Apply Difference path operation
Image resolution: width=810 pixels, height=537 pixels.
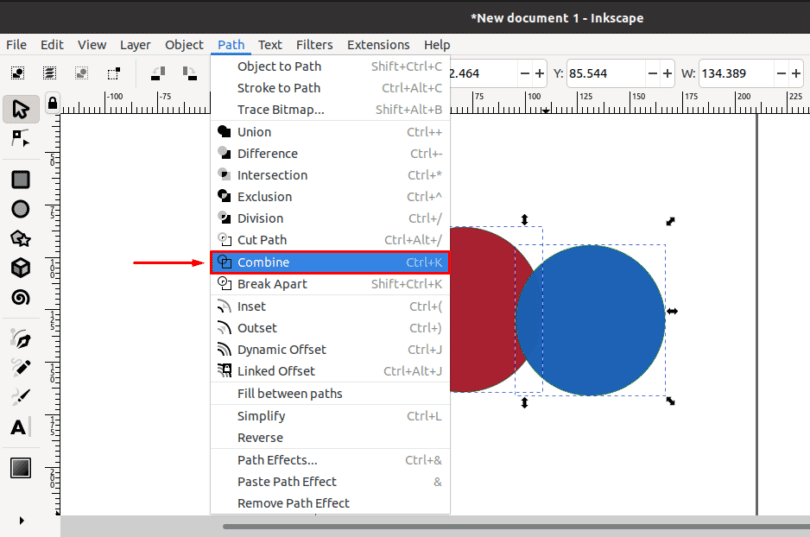[x=330, y=154]
